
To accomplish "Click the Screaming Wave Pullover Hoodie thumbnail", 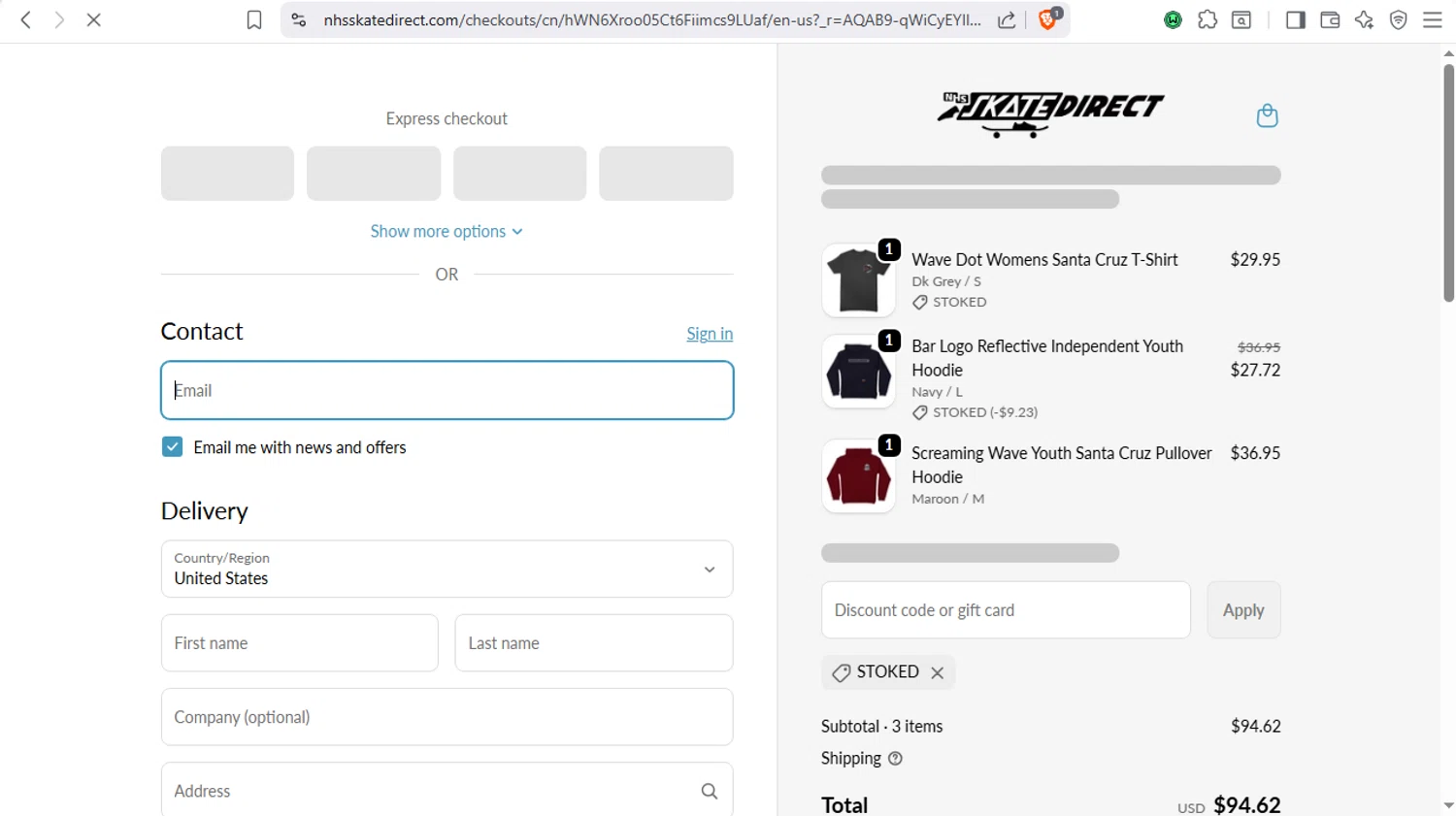I will point(858,476).
